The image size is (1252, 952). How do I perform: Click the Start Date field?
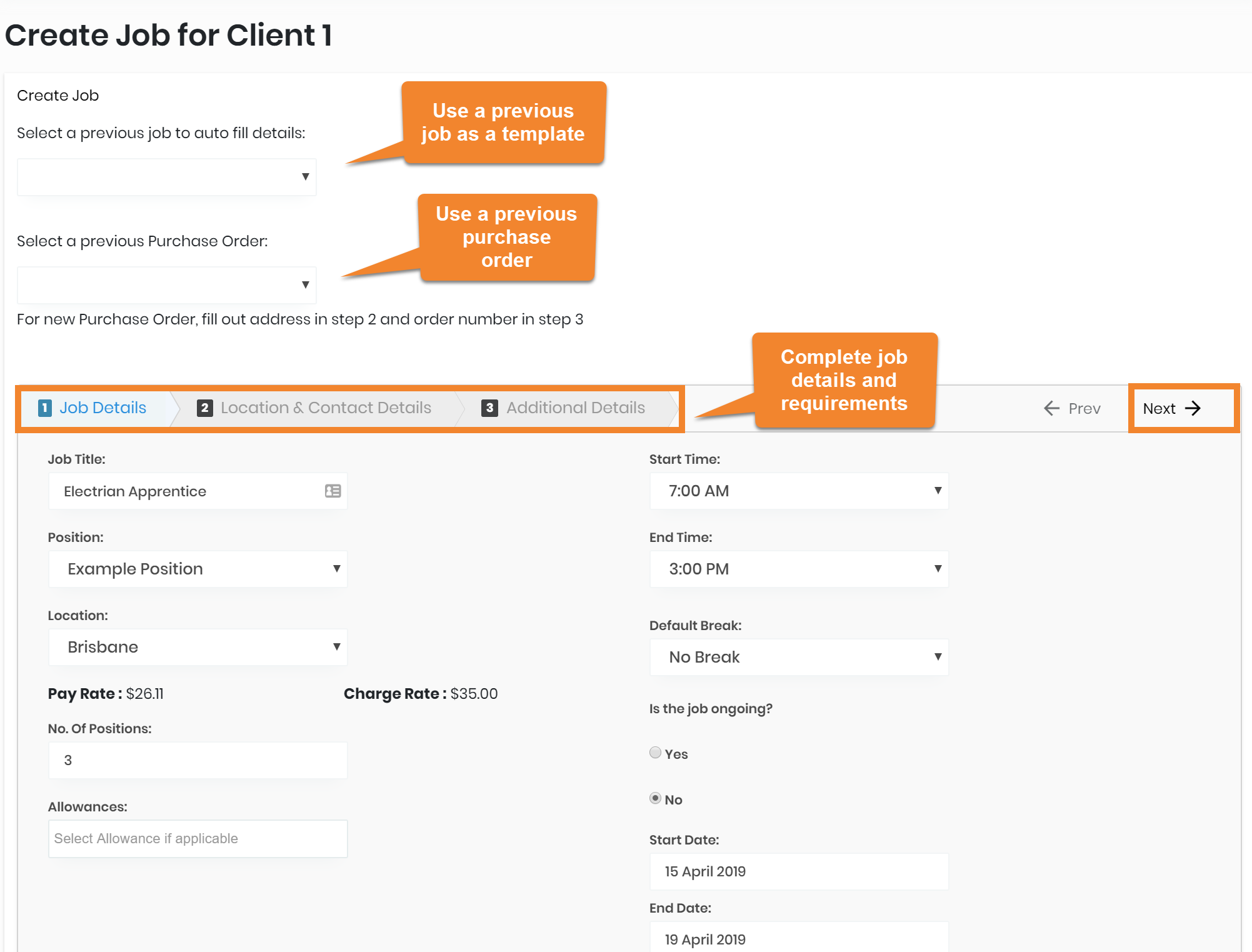click(x=799, y=871)
